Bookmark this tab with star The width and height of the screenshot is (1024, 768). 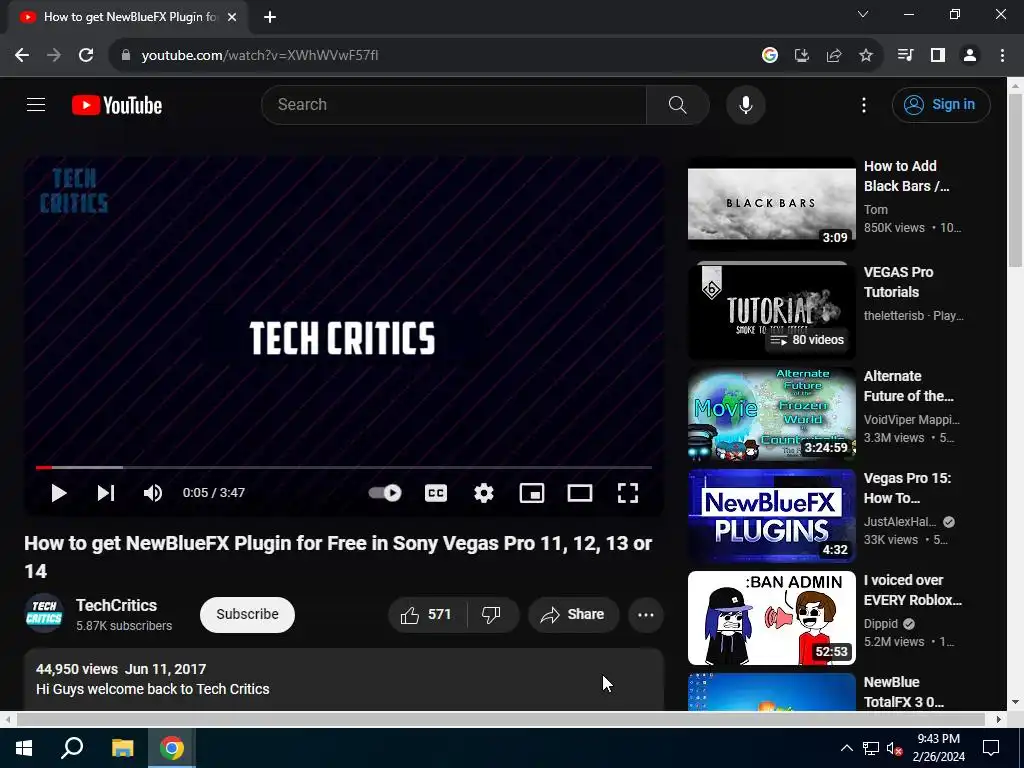[x=866, y=56]
